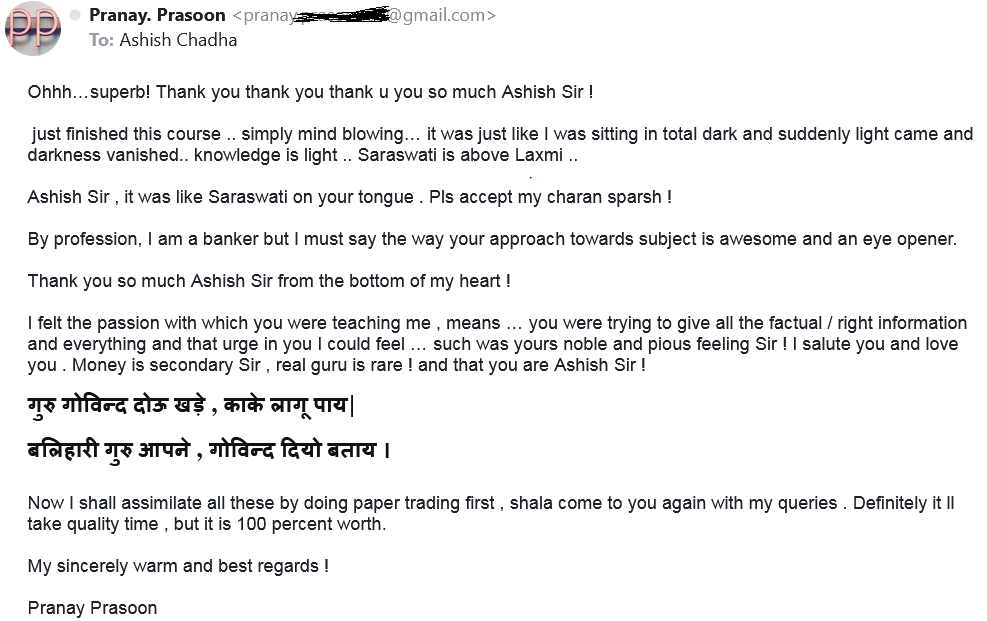Click the 'Now I shall assimilate' sentence
Image resolution: width=987 pixels, height=621 pixels.
coord(490,503)
